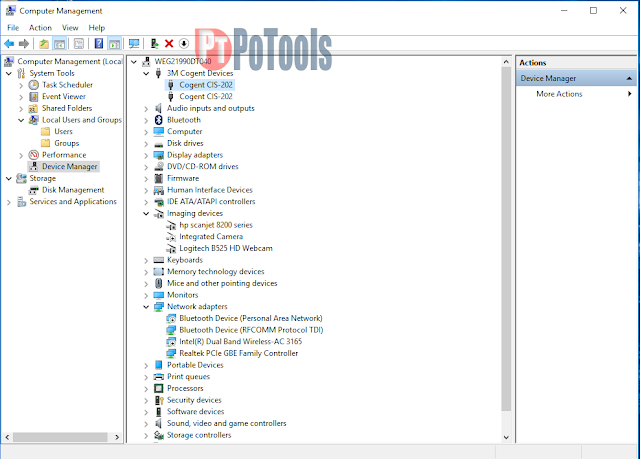Collapse the Device Manager actions section arrow
Screen dimensions: 640x459
click(629, 78)
